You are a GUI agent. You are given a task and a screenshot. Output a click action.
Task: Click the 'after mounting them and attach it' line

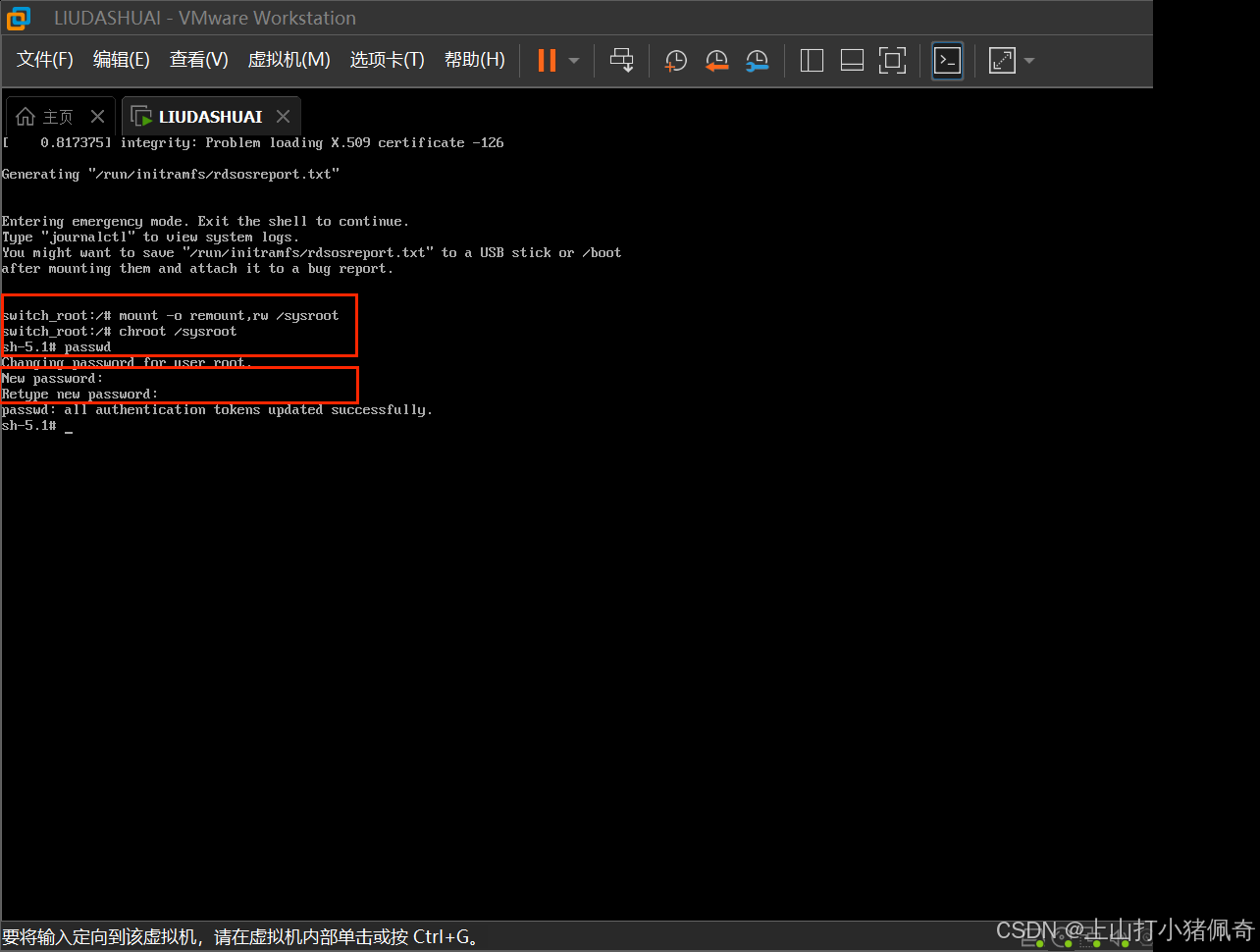[x=198, y=269]
